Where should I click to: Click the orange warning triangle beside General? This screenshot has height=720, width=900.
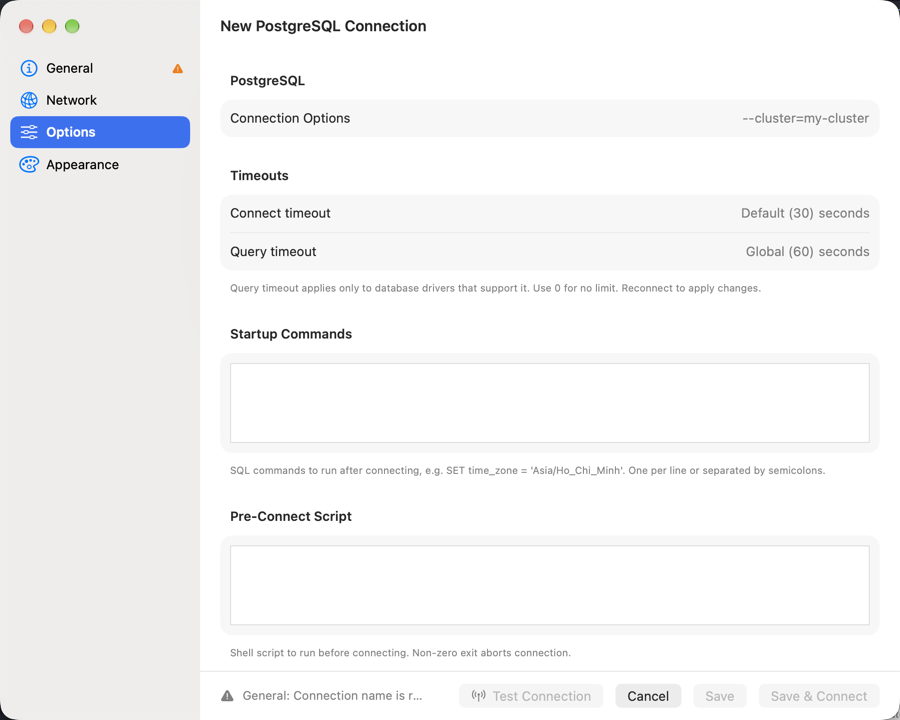178,69
